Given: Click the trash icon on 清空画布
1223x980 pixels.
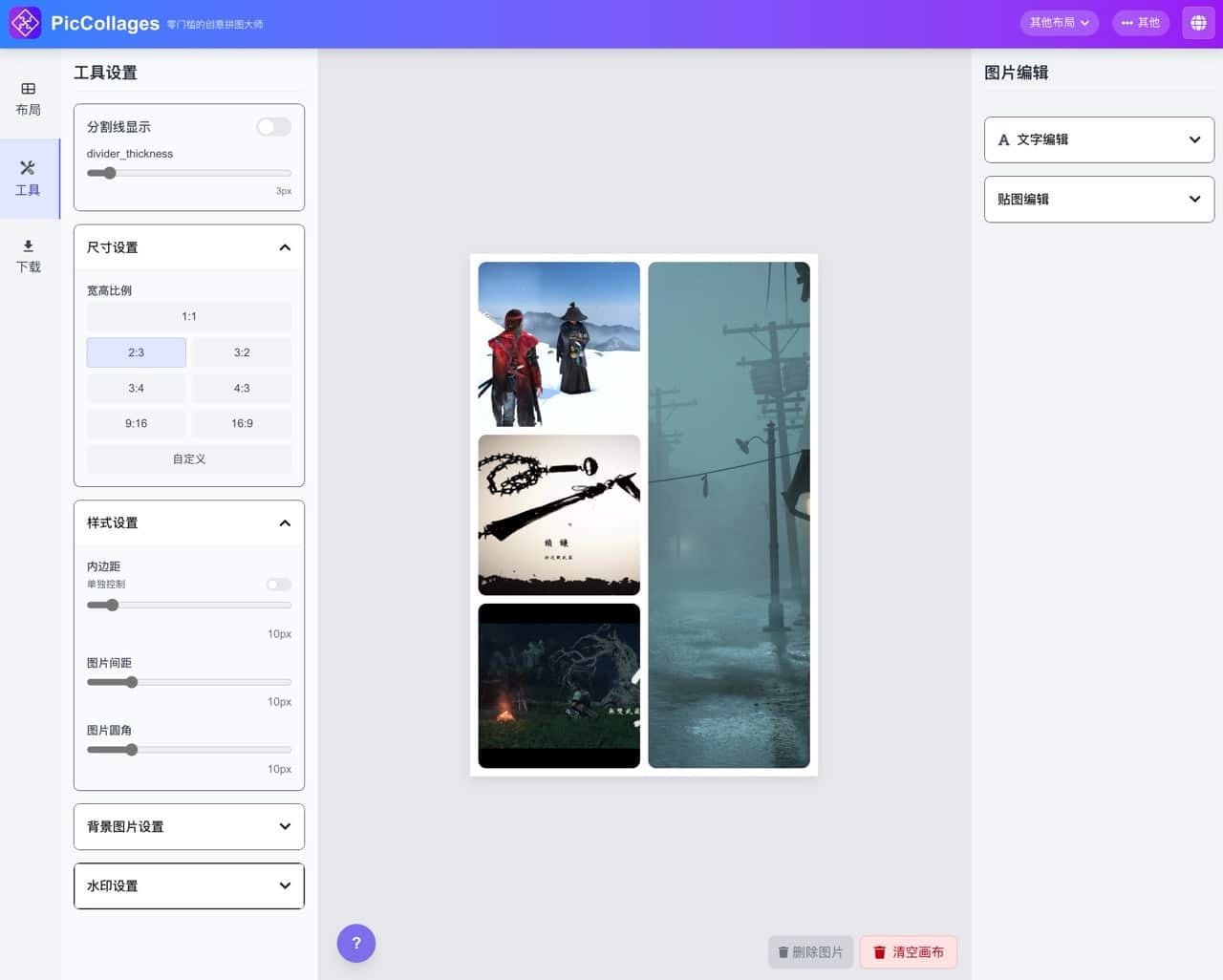Looking at the screenshot, I should click(879, 951).
